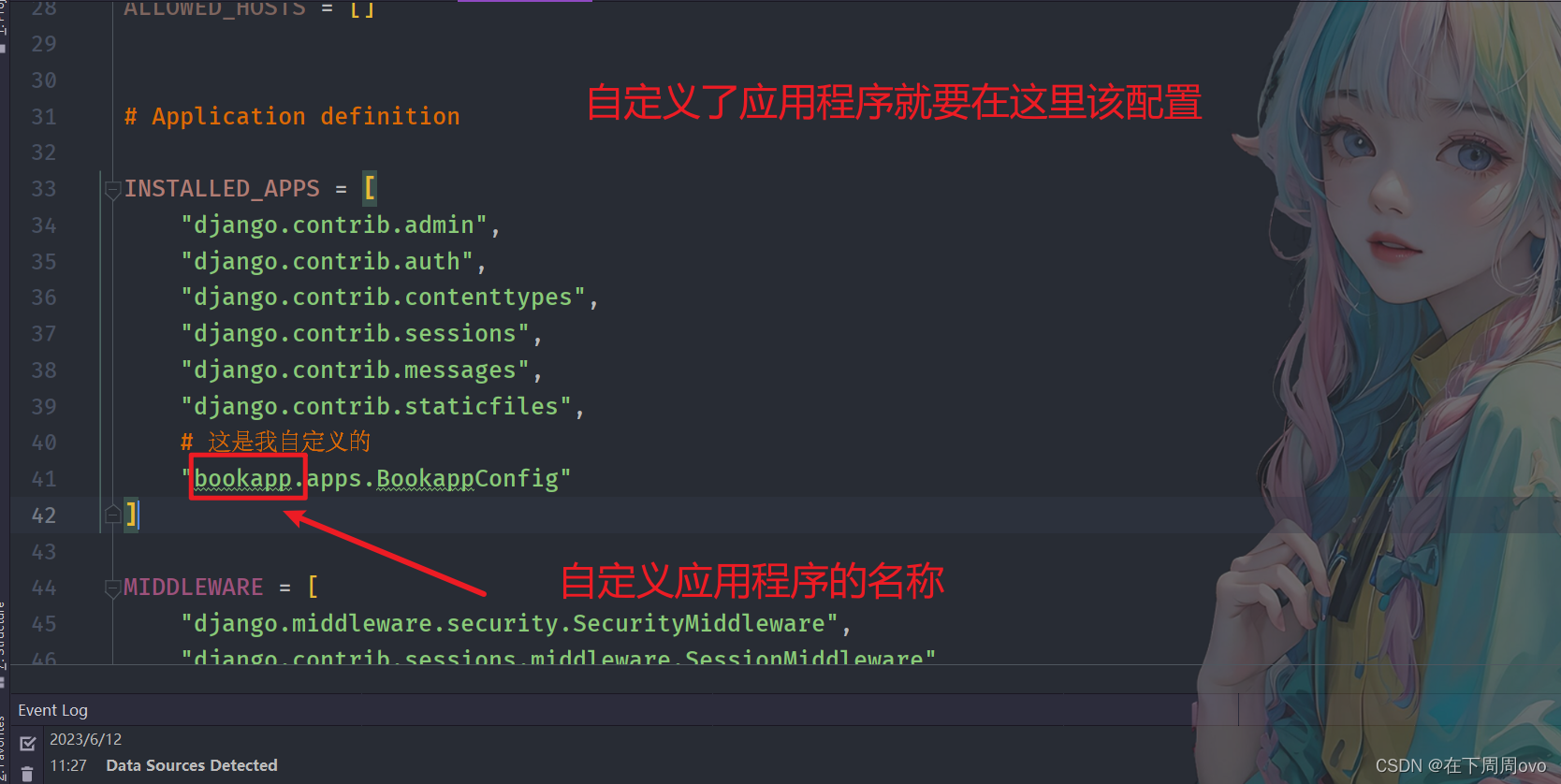Open the Data Sources Detected notification
This screenshot has width=1561, height=784.
[191, 765]
